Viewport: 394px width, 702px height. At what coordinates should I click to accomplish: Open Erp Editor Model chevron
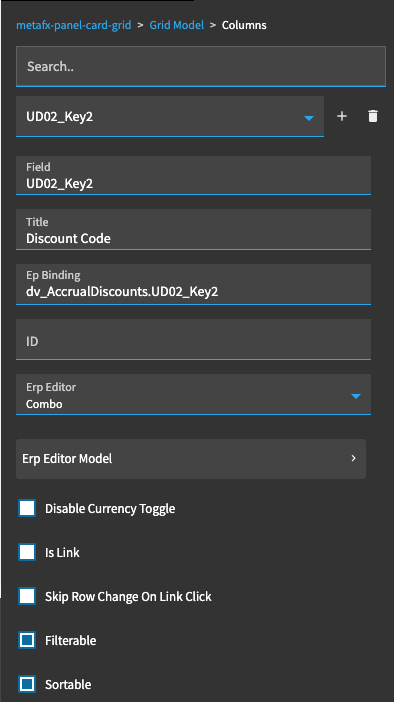[x=353, y=458]
